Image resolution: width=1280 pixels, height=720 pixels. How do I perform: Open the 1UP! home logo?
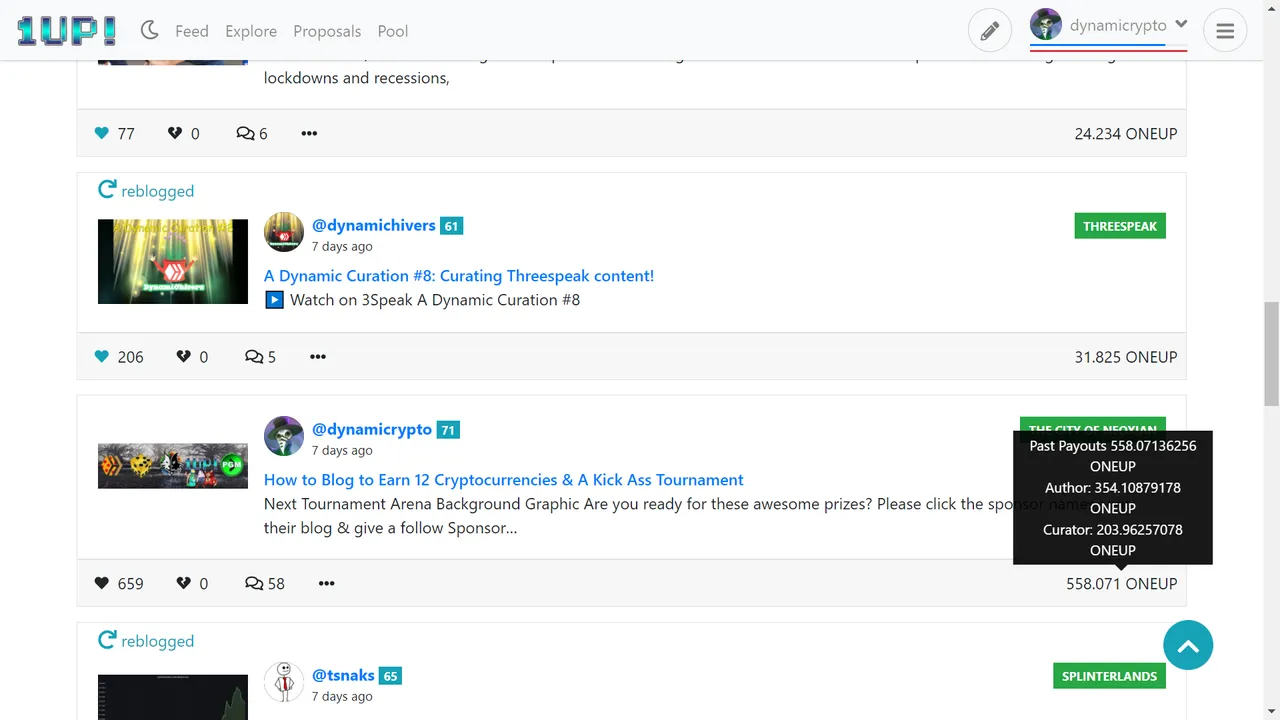66,31
